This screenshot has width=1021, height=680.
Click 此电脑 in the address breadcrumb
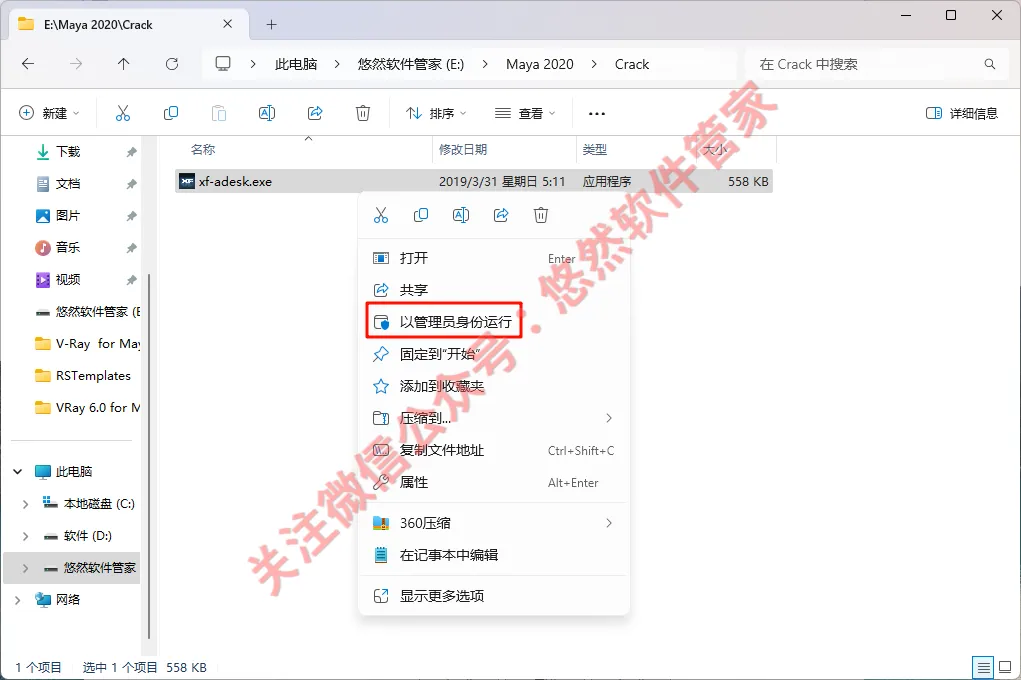pos(296,64)
